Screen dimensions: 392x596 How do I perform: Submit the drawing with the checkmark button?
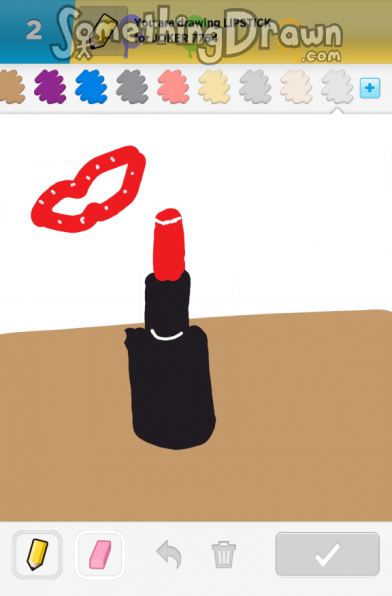327,555
